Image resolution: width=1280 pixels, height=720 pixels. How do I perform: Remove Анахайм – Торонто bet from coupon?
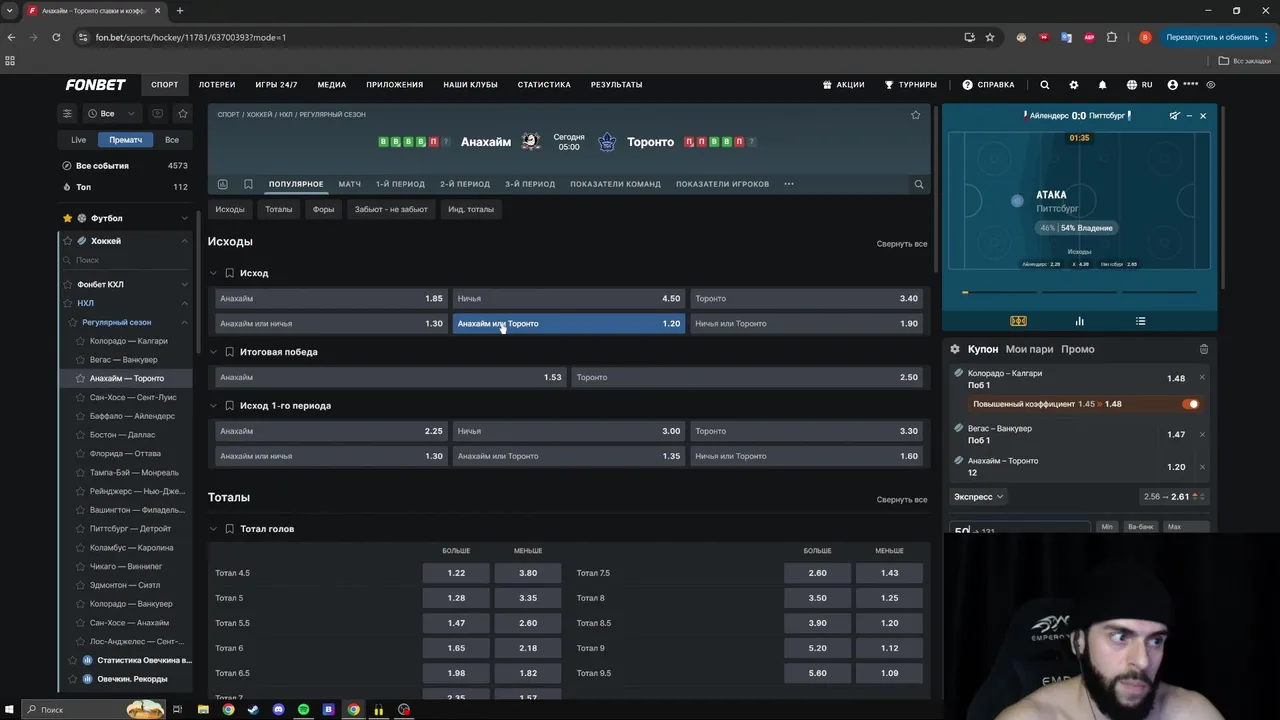1202,467
